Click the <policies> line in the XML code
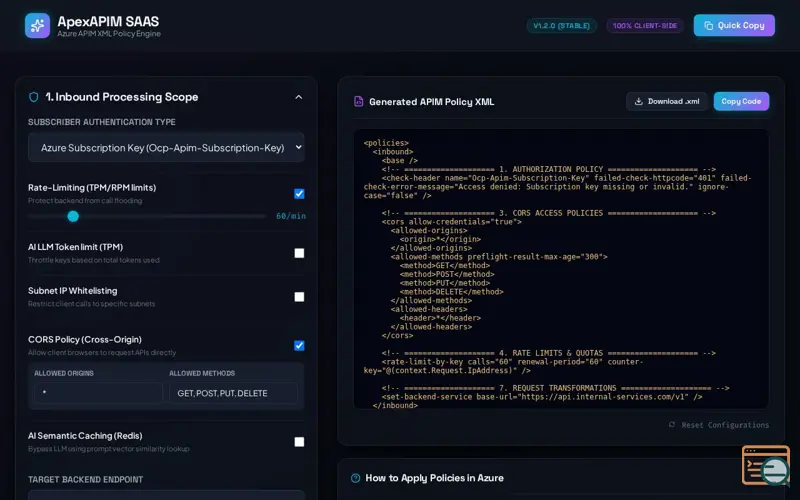The width and height of the screenshot is (800, 500). [386, 143]
